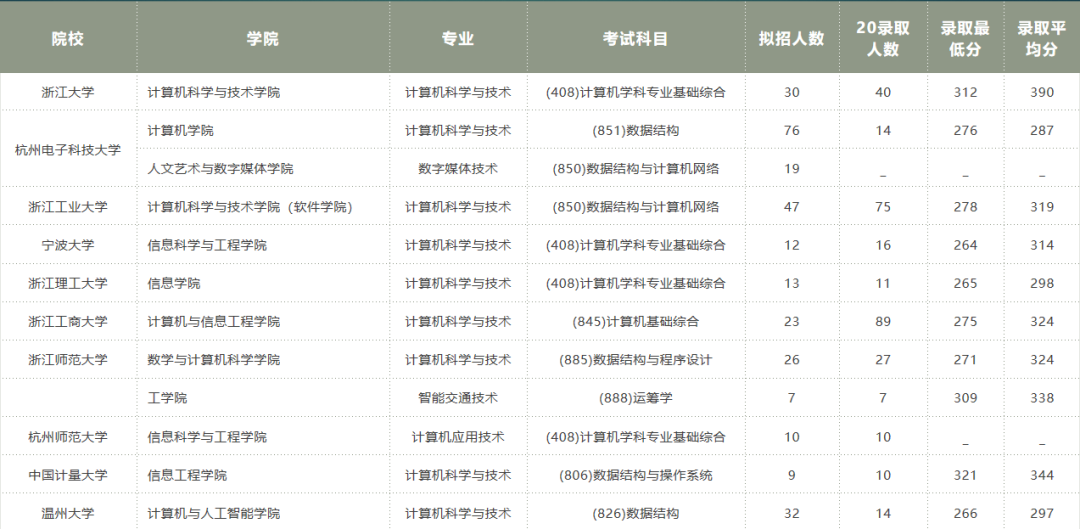This screenshot has width=1080, height=529.
Task: Select the 中国计量大学 cell
Action: click(68, 475)
